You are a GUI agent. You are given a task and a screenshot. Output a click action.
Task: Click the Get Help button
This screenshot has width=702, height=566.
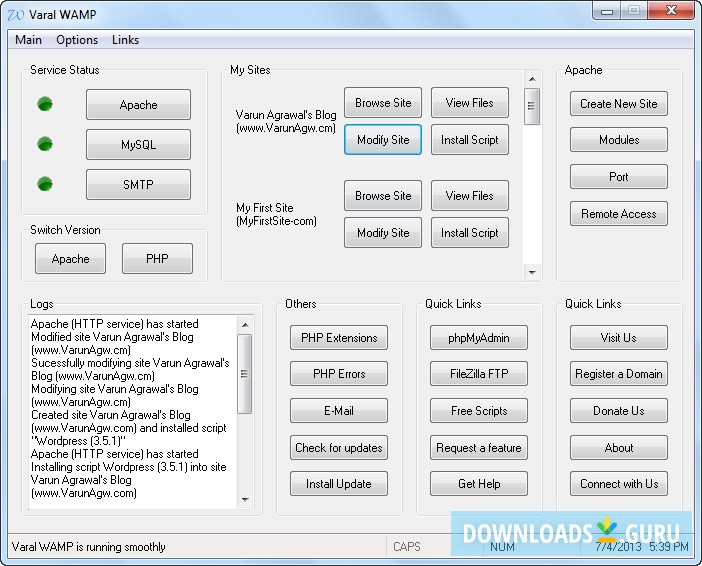pos(479,484)
